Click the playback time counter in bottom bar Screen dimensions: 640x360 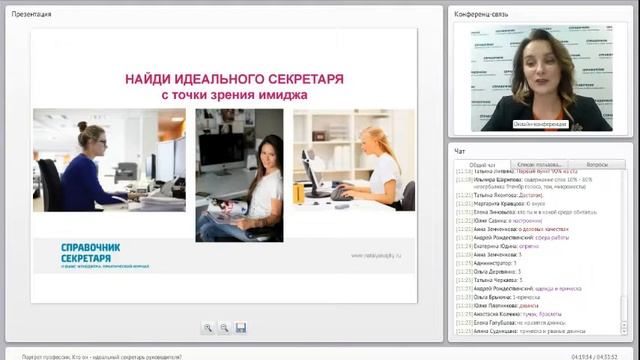(x=594, y=357)
